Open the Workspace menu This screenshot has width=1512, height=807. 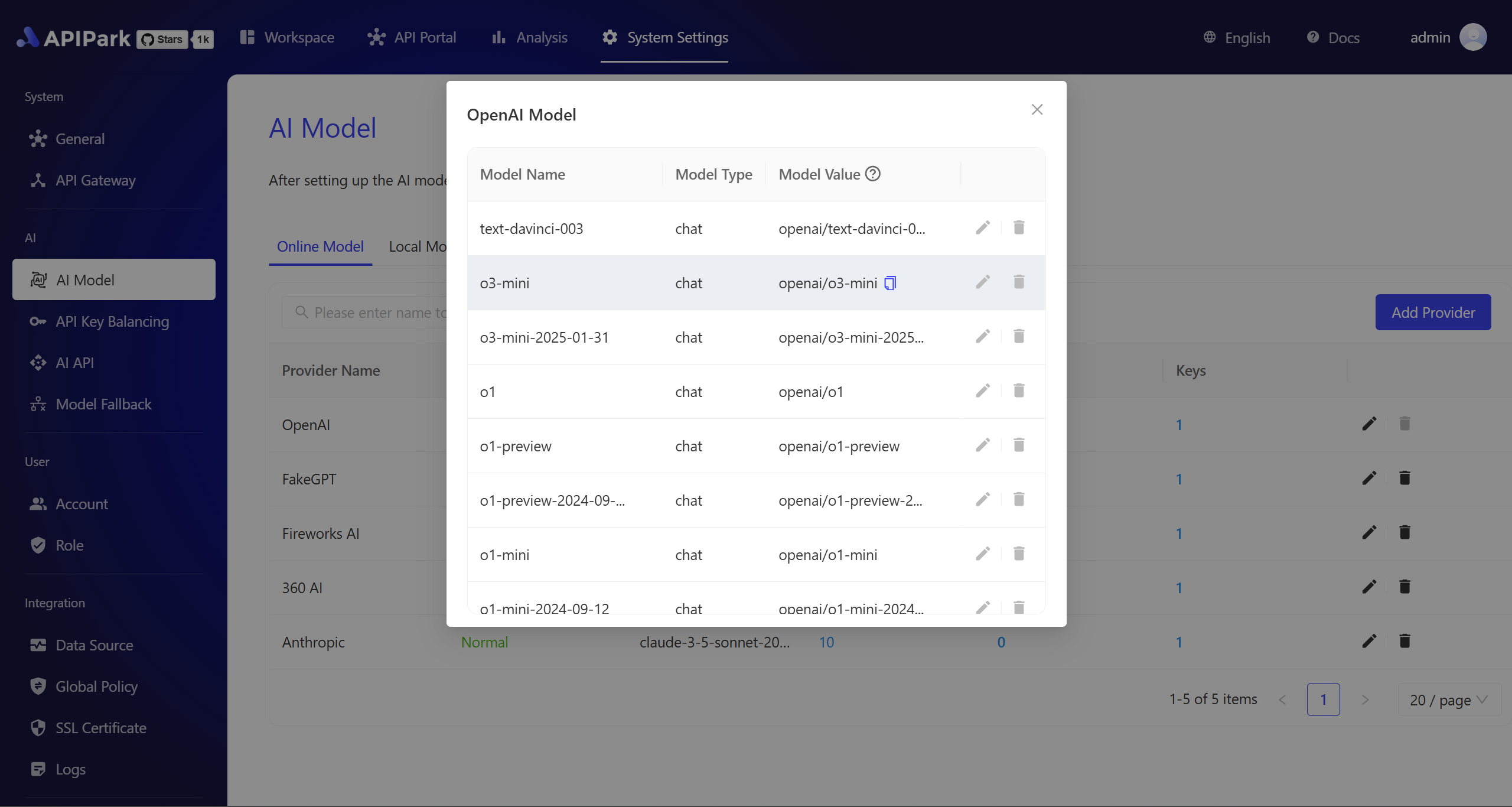[287, 37]
